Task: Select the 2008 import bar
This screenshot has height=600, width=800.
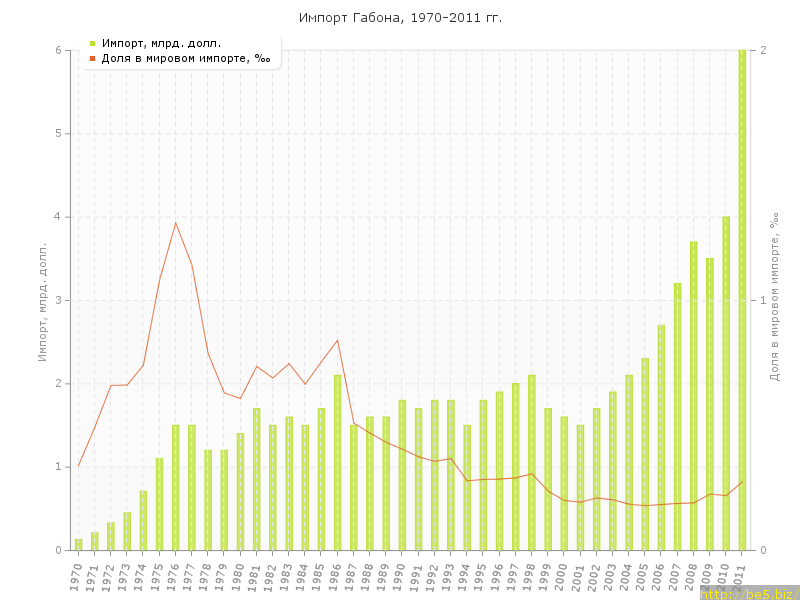Action: point(694,395)
